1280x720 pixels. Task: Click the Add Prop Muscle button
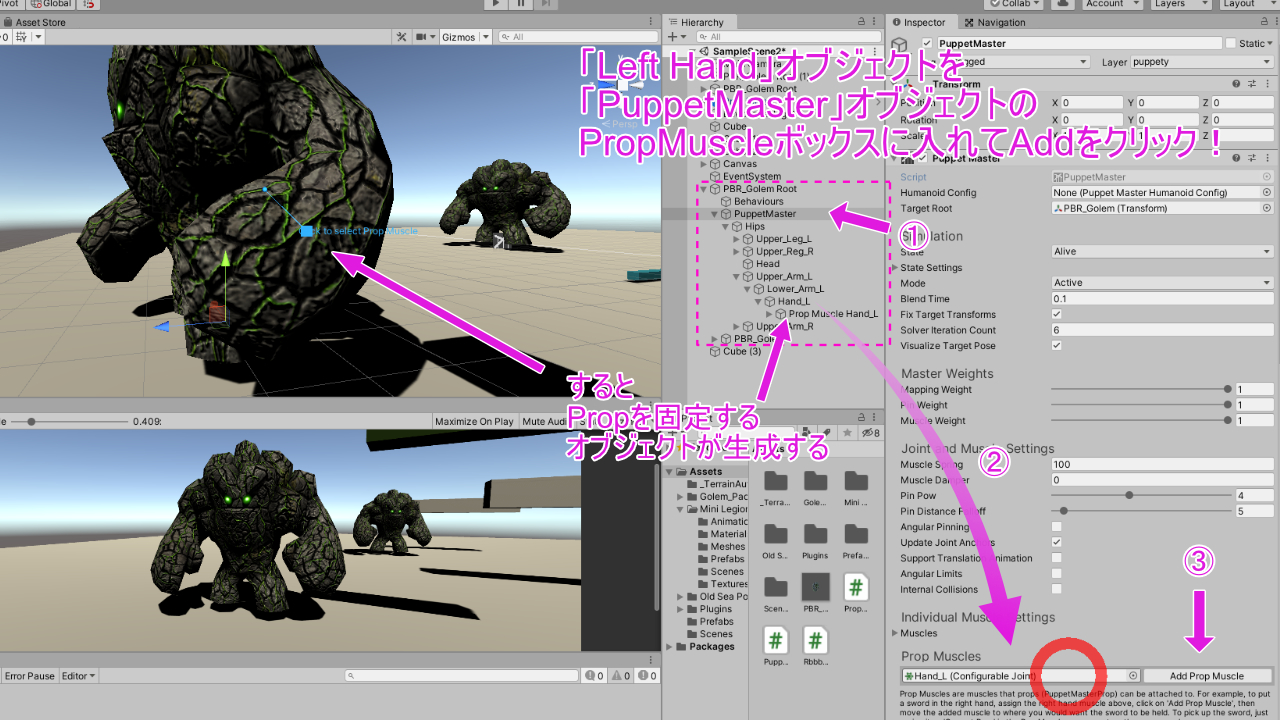point(1207,676)
